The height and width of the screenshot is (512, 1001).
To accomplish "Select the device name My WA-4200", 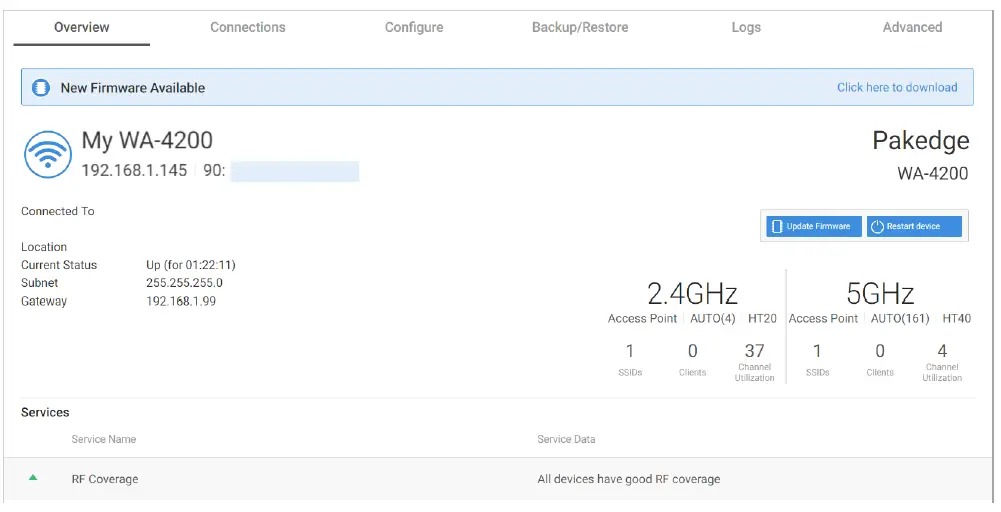I will [x=147, y=140].
